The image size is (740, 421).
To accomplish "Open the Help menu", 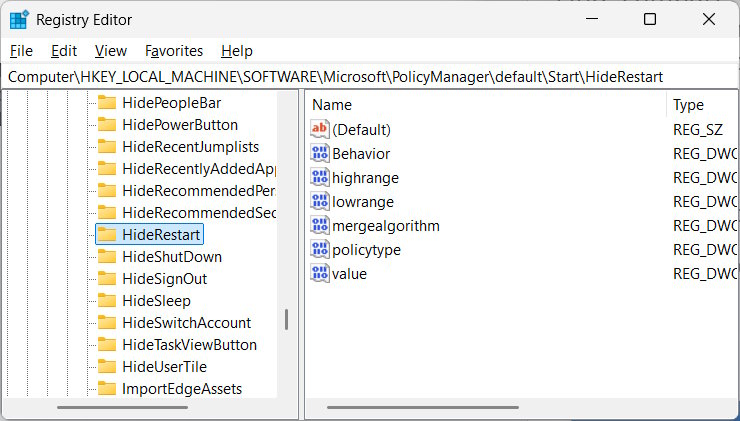I will point(237,51).
